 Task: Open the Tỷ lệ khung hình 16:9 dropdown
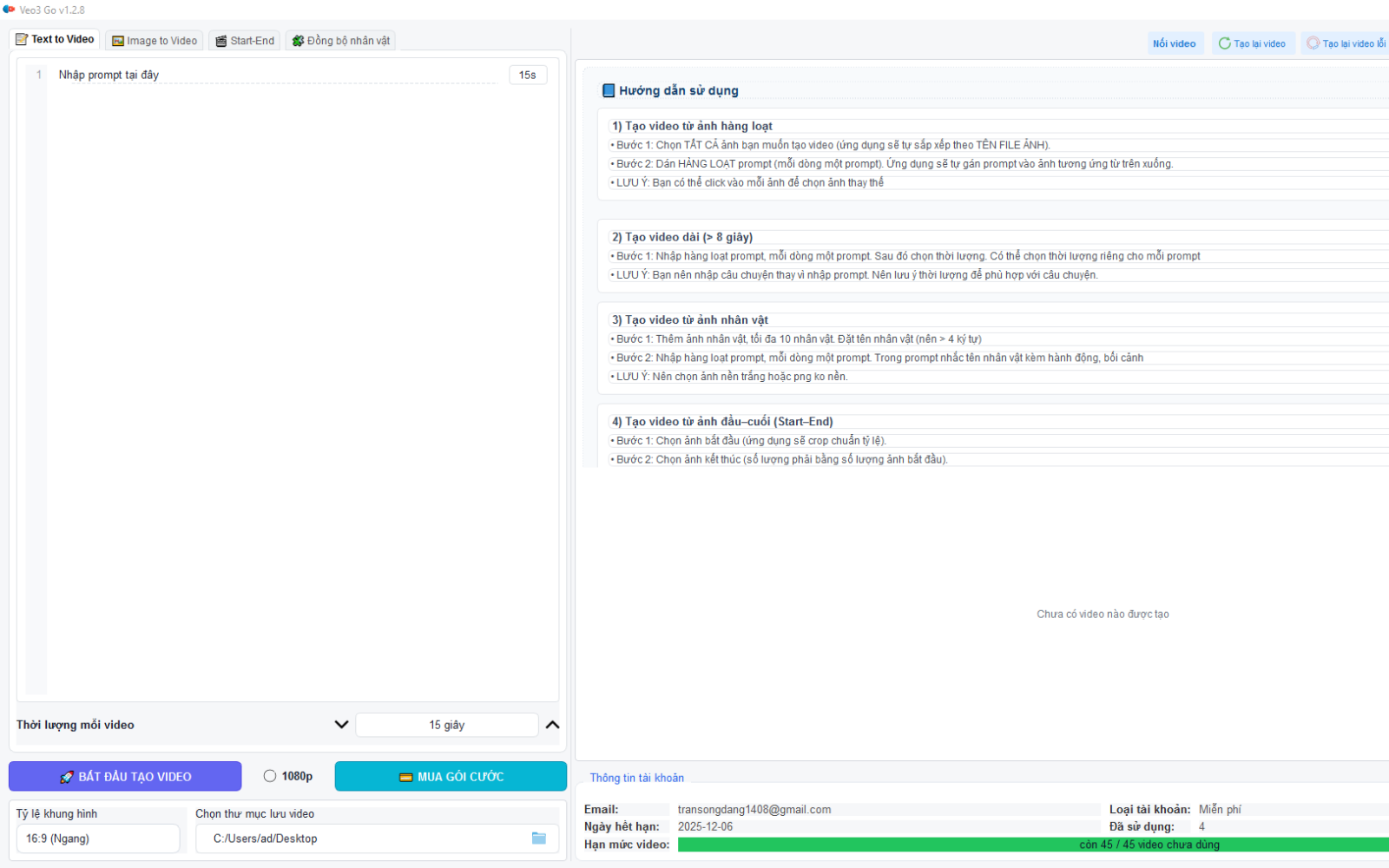pos(98,838)
